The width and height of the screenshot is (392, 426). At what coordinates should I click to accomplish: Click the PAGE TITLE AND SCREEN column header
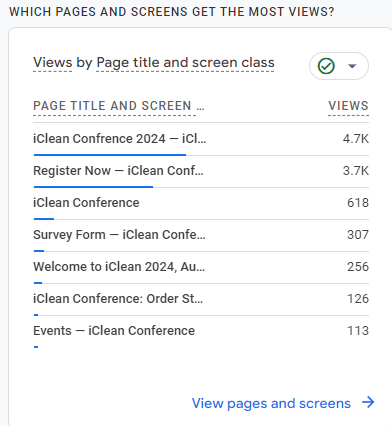point(119,106)
